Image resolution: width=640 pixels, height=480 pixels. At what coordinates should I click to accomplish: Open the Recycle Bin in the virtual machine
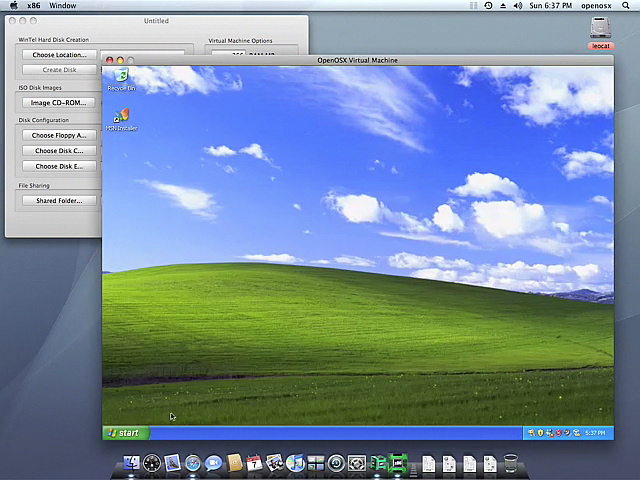point(121,79)
